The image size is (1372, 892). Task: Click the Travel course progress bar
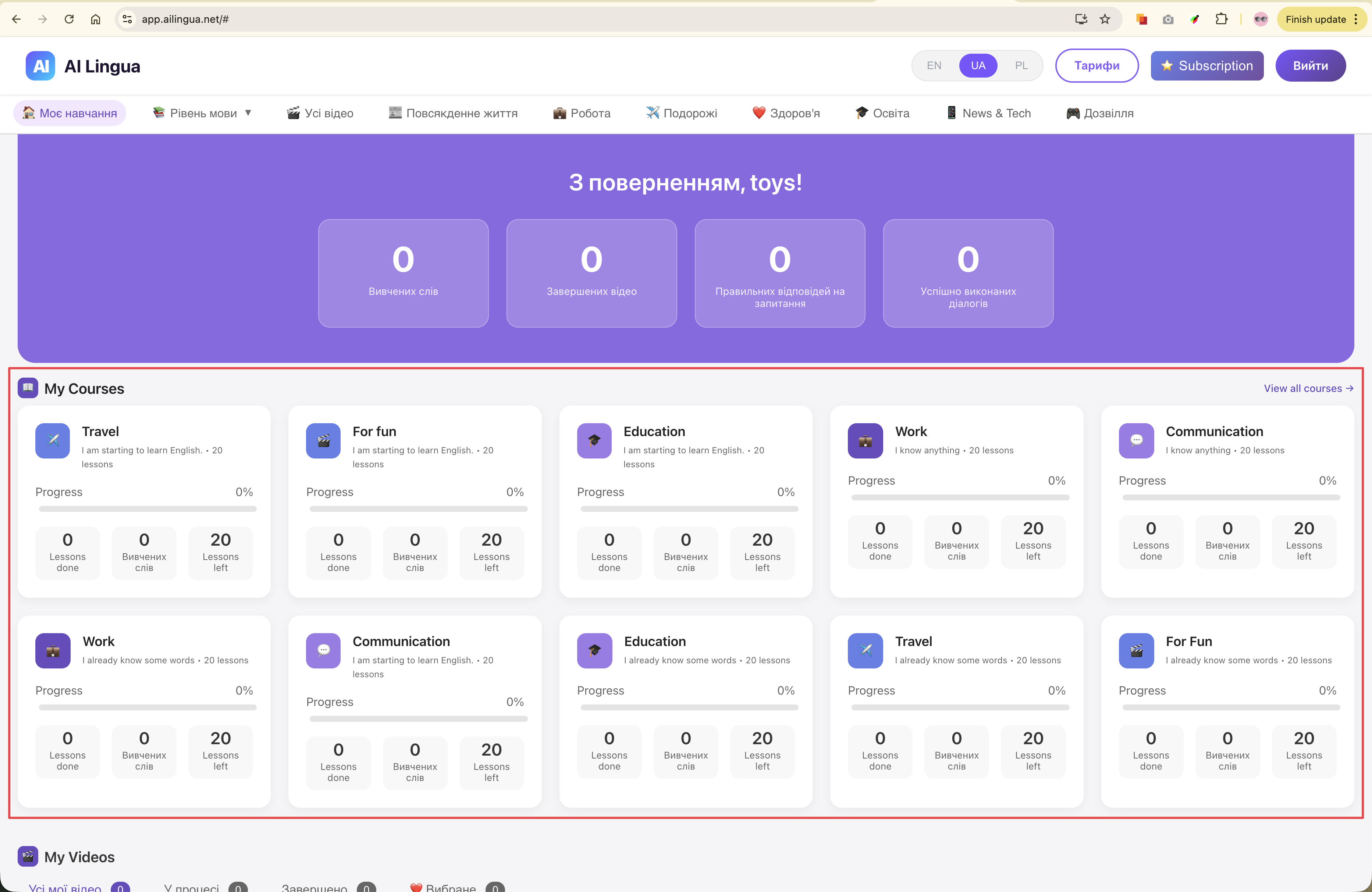[x=147, y=509]
